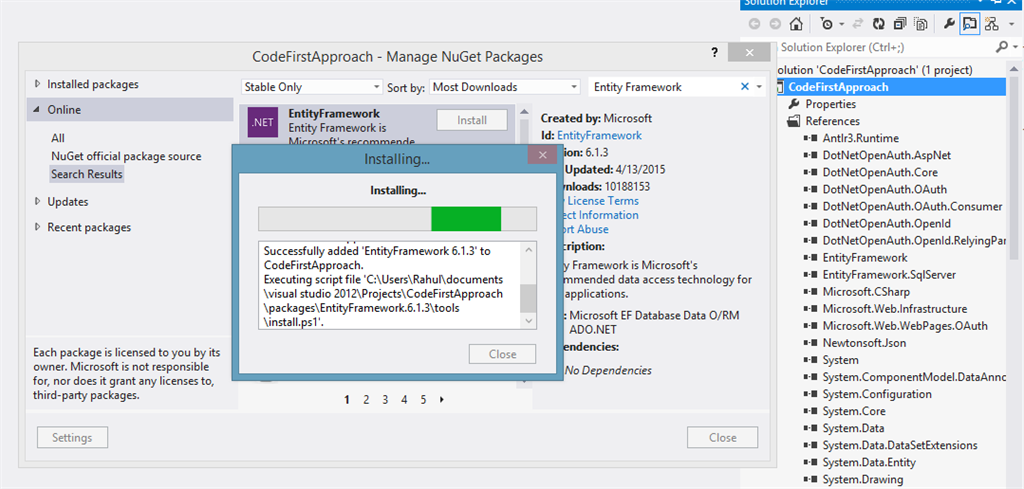Click Forward arrow in Solution Explorer toolbar
Screen dimensions: 1024x489
click(x=775, y=24)
